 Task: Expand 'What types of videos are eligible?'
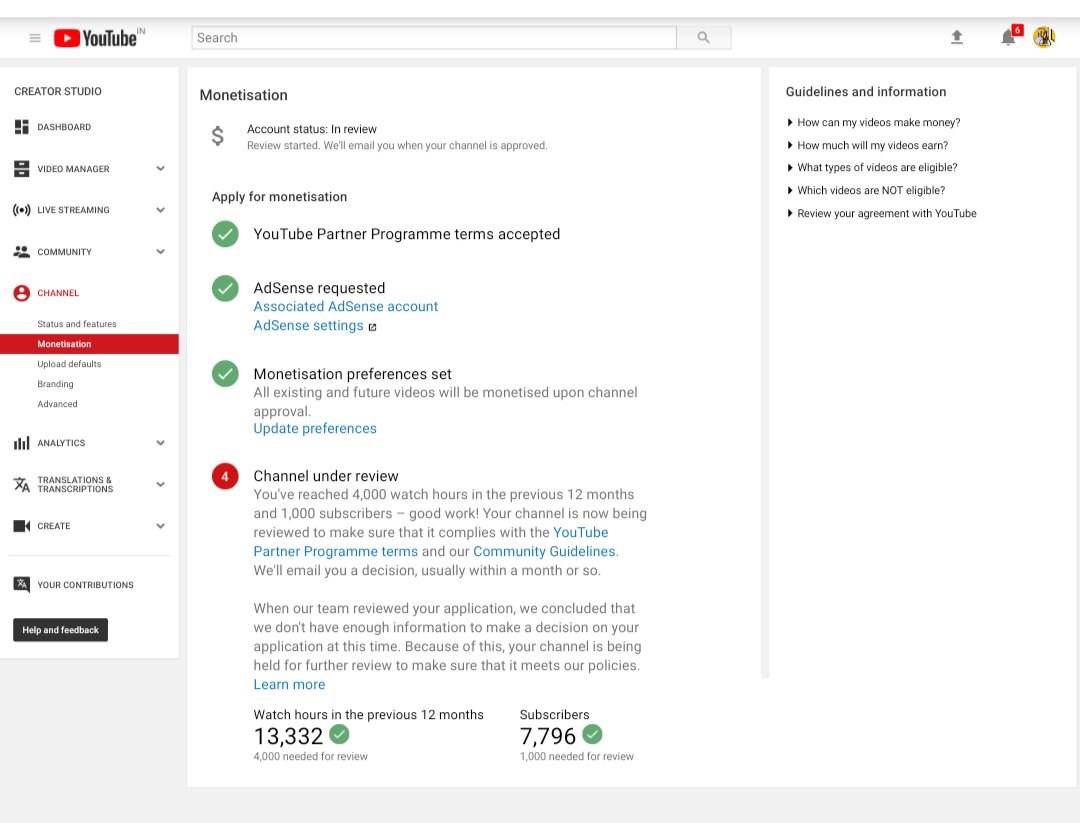[872, 167]
